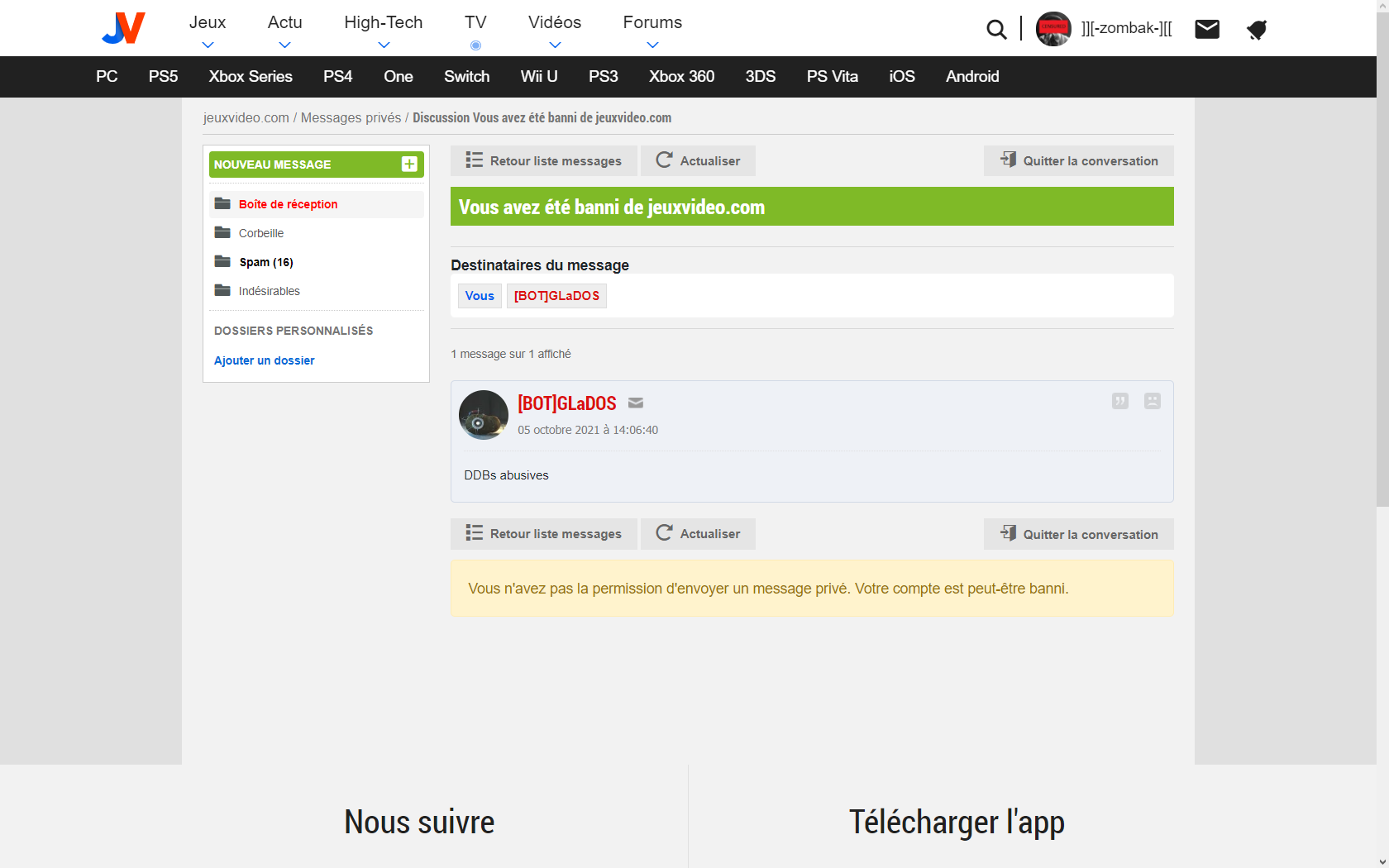This screenshot has width=1389, height=868.
Task: Open the search magnifier icon
Action: [x=996, y=30]
